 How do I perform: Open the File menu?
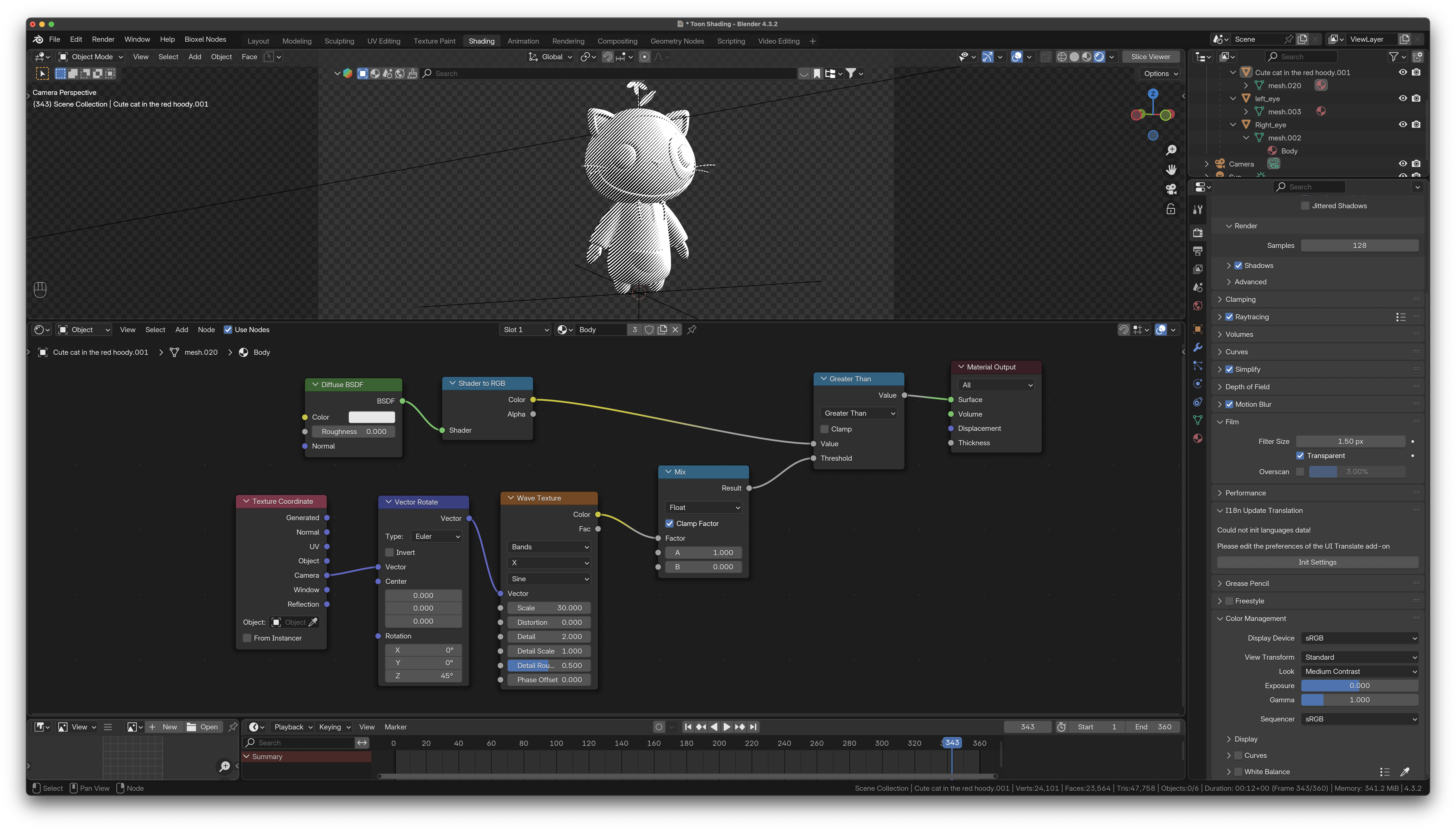55,39
